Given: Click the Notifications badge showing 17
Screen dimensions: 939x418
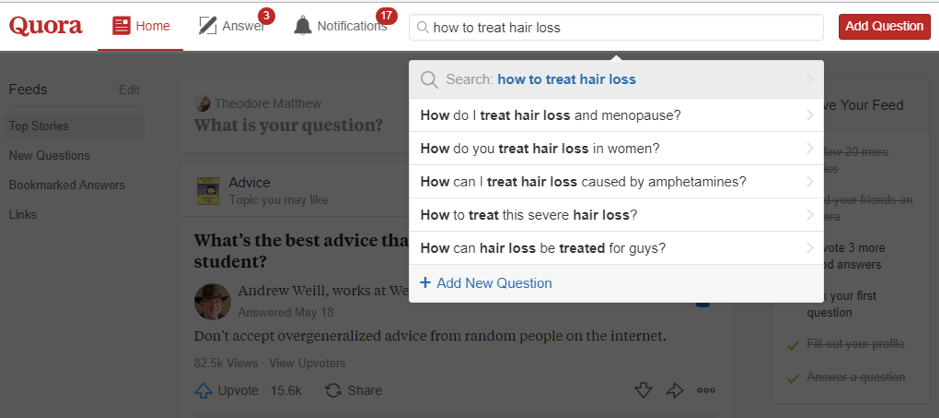Looking at the screenshot, I should 386,16.
